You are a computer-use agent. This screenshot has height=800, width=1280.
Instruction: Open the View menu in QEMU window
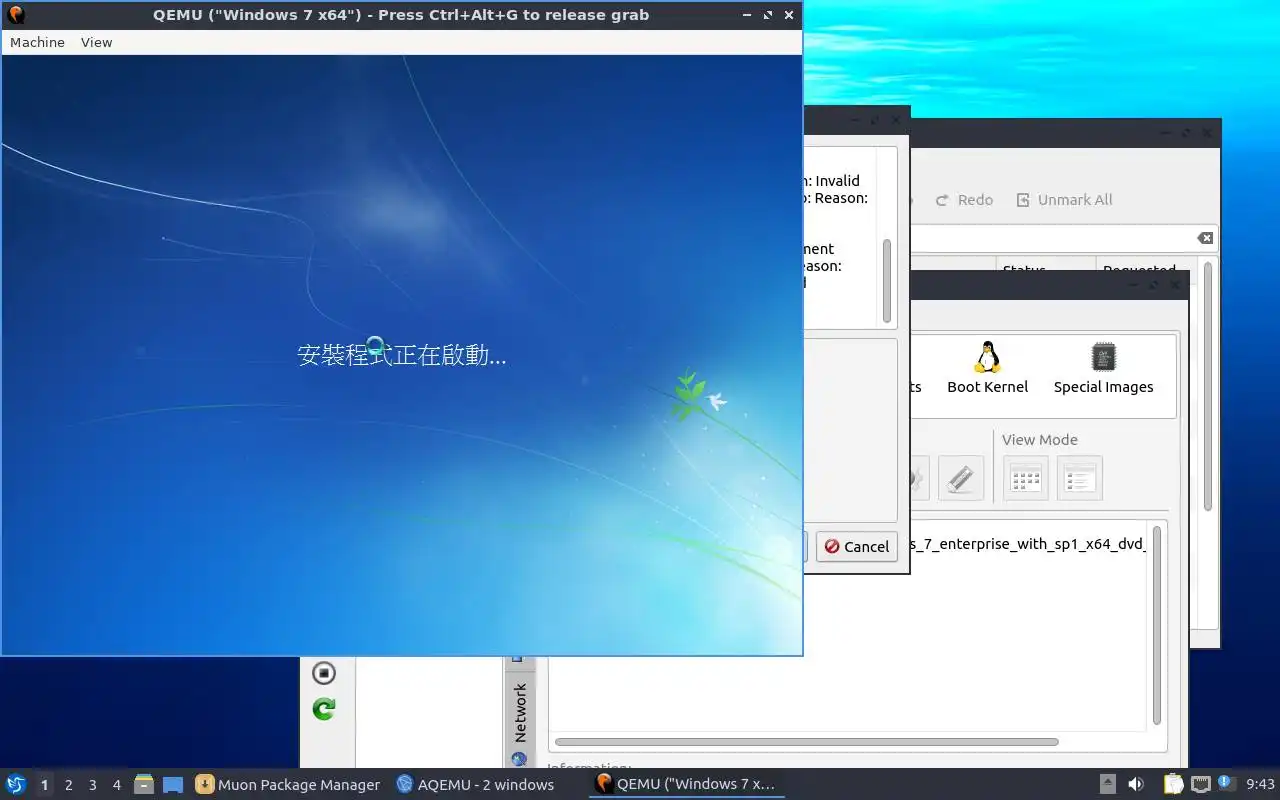(x=96, y=42)
